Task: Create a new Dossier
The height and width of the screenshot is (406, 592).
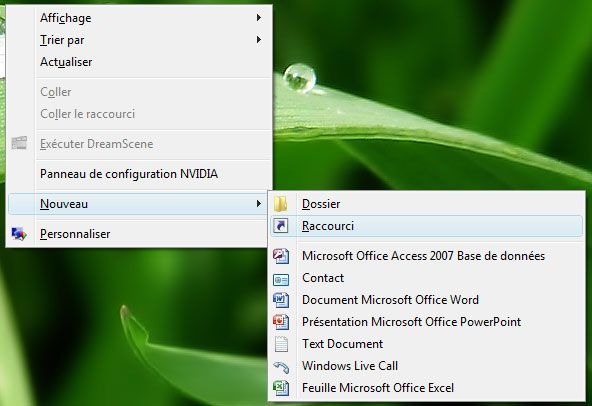Action: [x=427, y=204]
